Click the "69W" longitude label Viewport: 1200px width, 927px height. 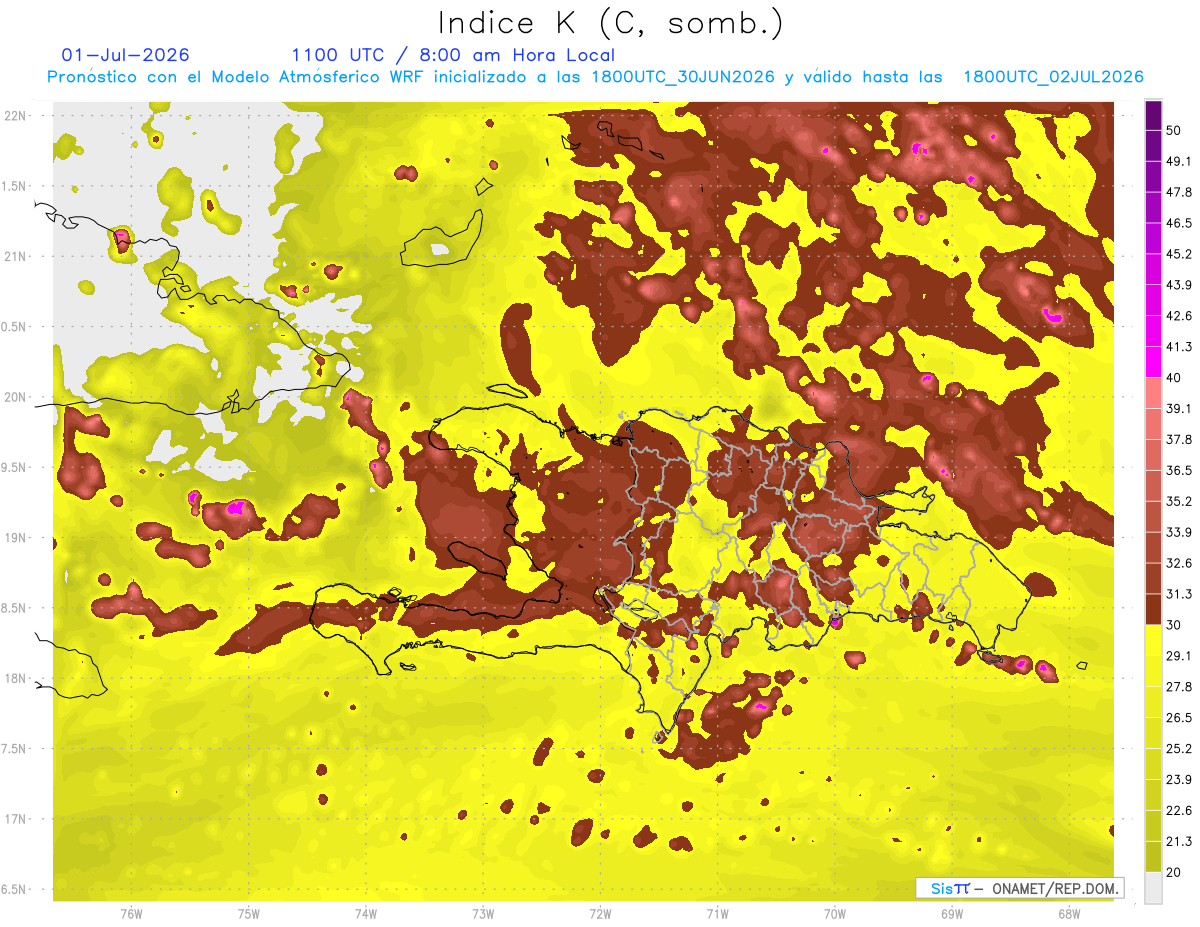point(951,914)
